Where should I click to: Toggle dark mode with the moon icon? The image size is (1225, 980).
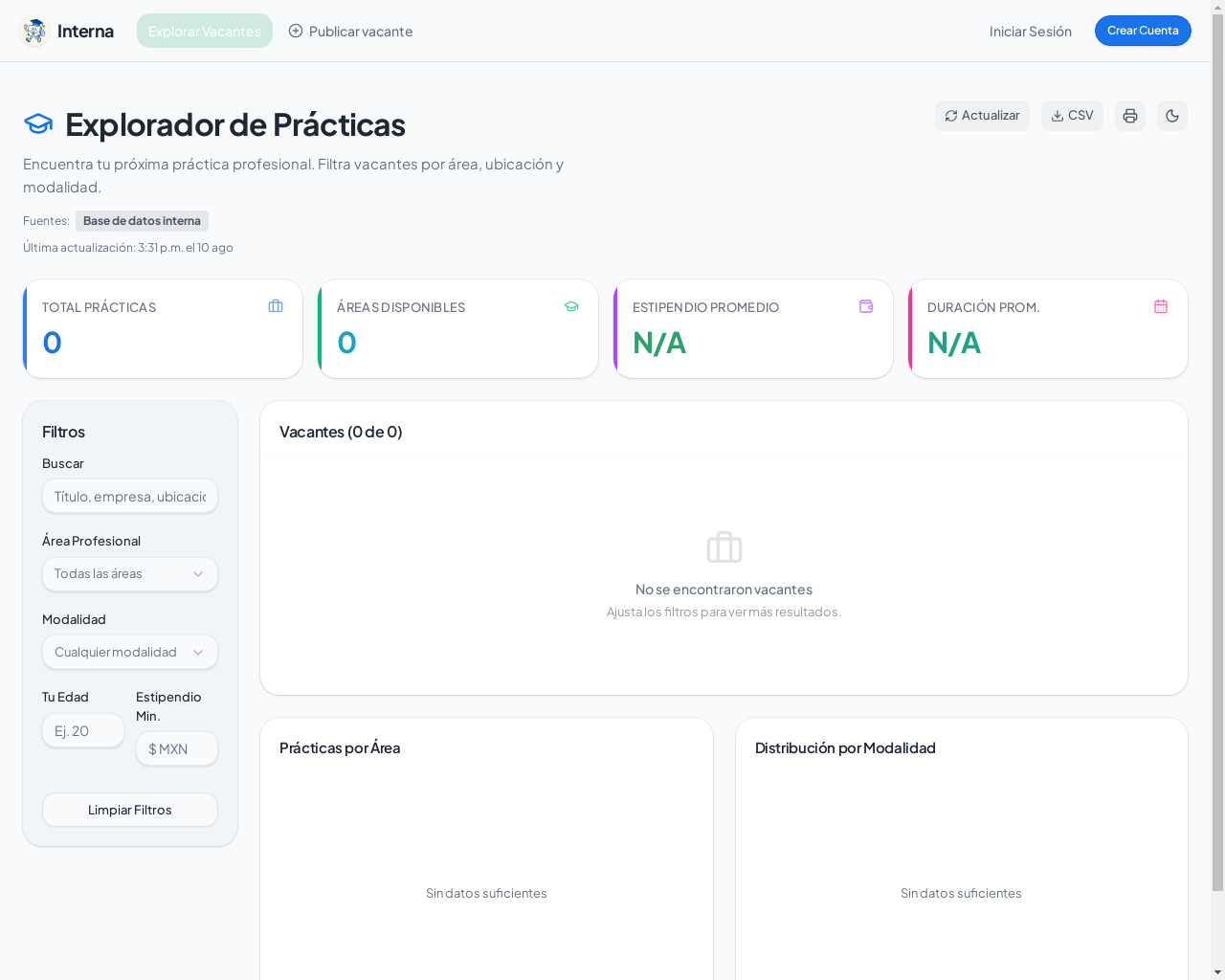click(x=1172, y=116)
